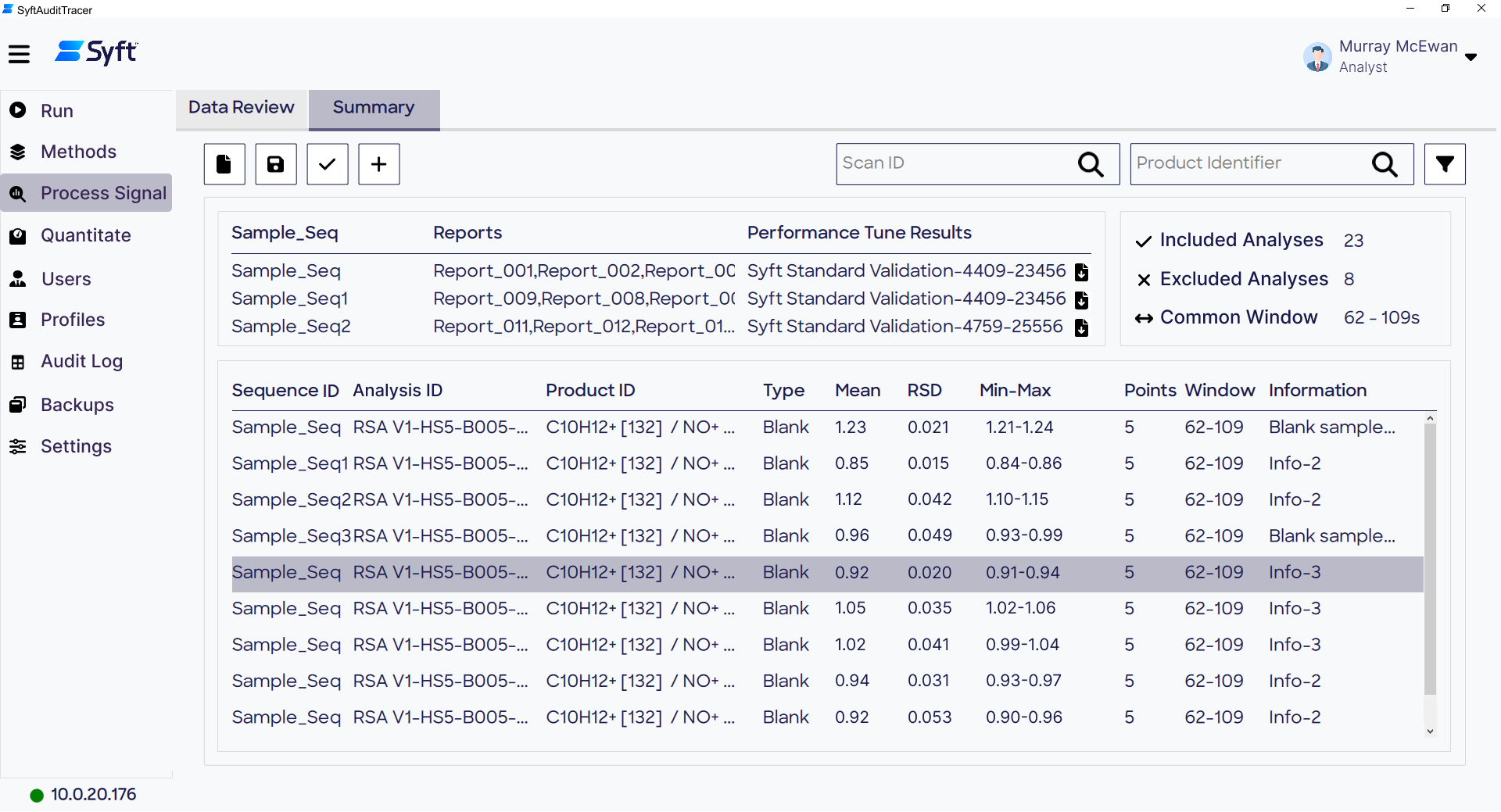The image size is (1501, 812).
Task: Click Murray McEwan user avatar
Action: coord(1317,57)
